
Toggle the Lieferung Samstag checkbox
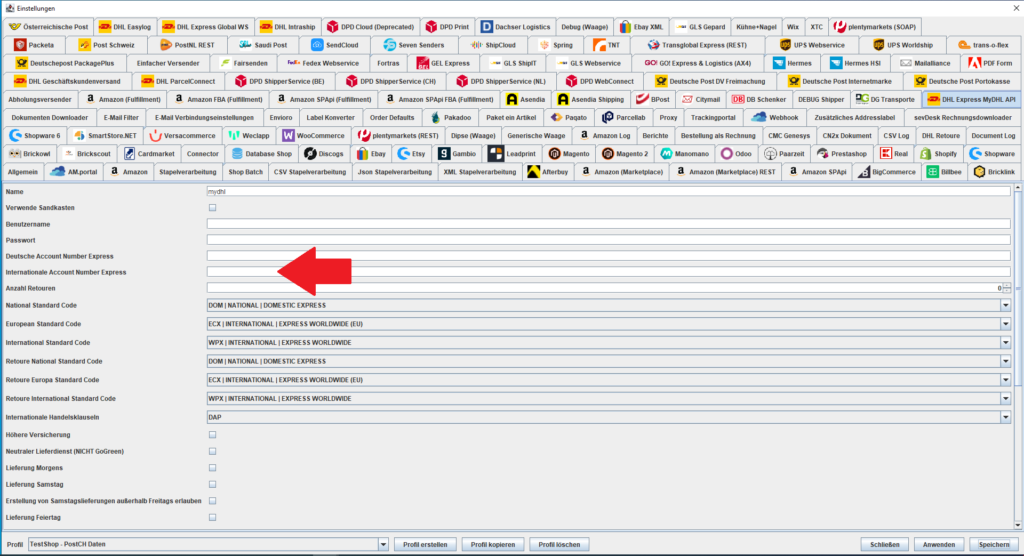[x=212, y=485]
